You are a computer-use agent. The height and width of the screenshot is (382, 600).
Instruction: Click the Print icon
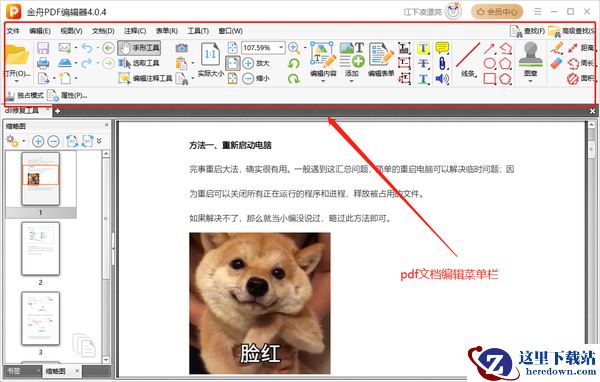click(43, 63)
